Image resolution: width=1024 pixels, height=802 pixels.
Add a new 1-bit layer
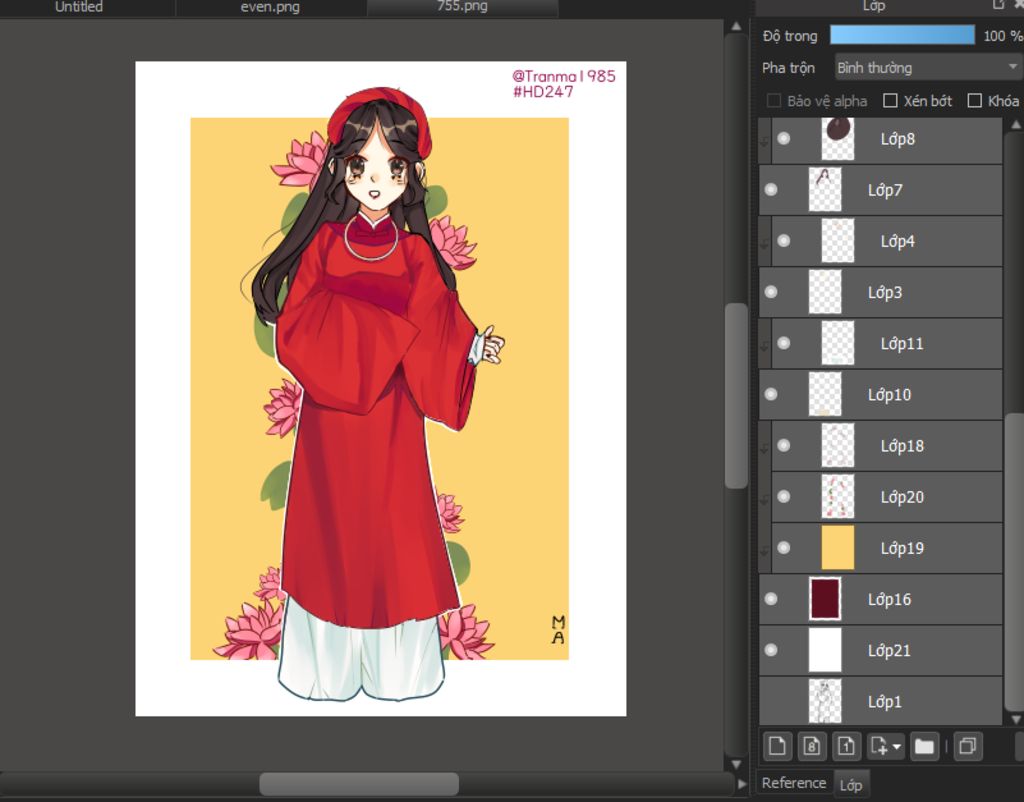coord(846,746)
